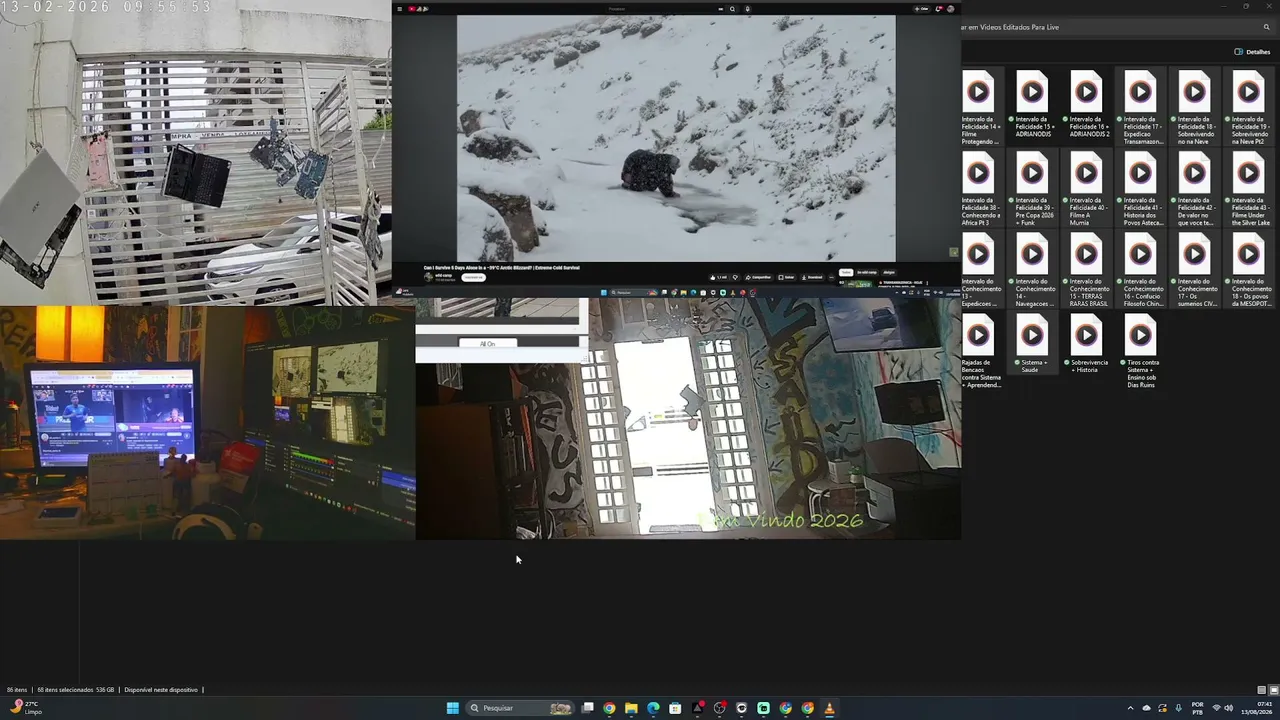Screen dimensions: 1280x720
Task: Select Intervalo da Felicidade 41 - Historia dos Povos Asteca
Action: click(x=1140, y=189)
